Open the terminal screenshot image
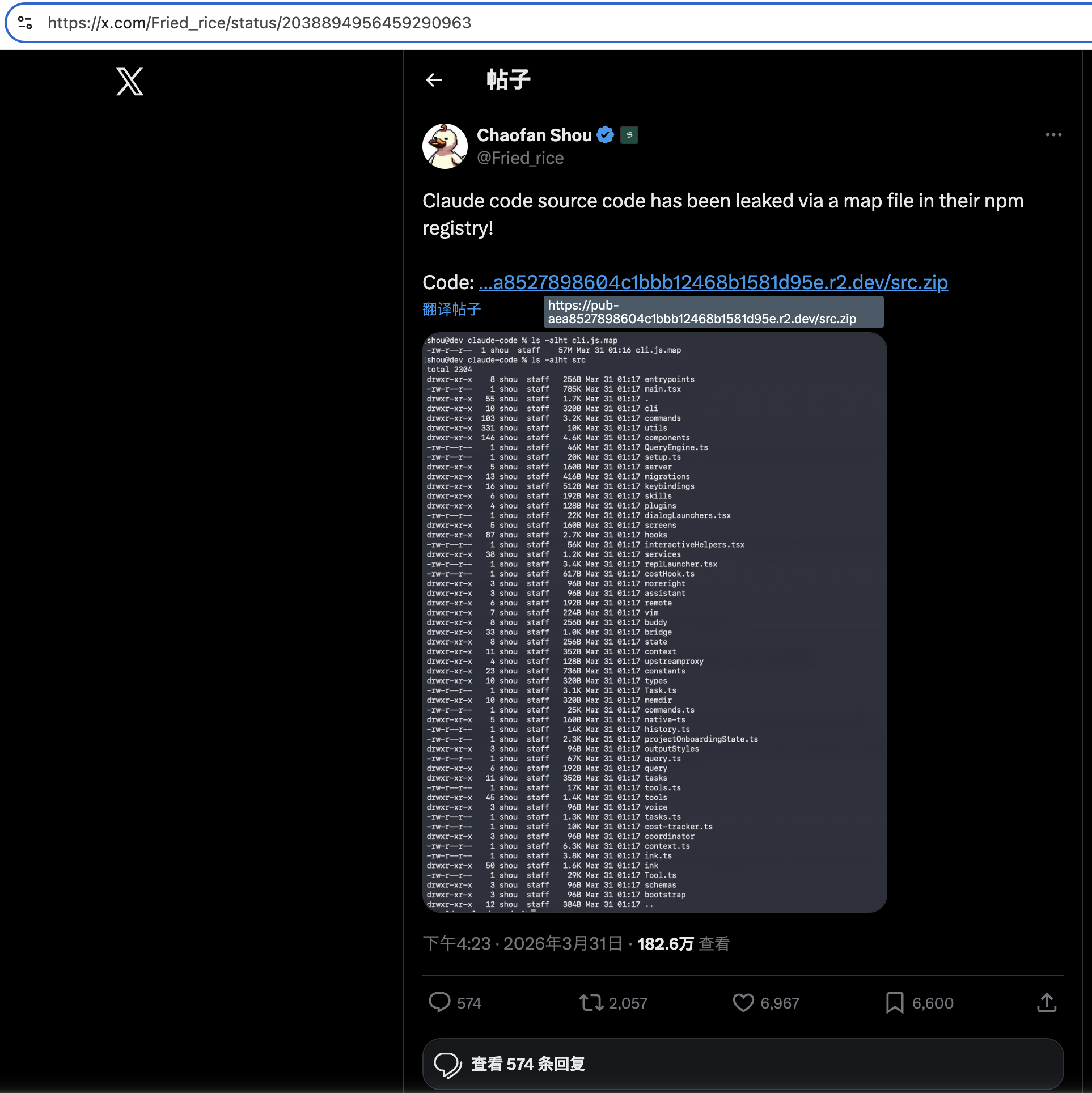The image size is (1092, 1093). click(654, 622)
